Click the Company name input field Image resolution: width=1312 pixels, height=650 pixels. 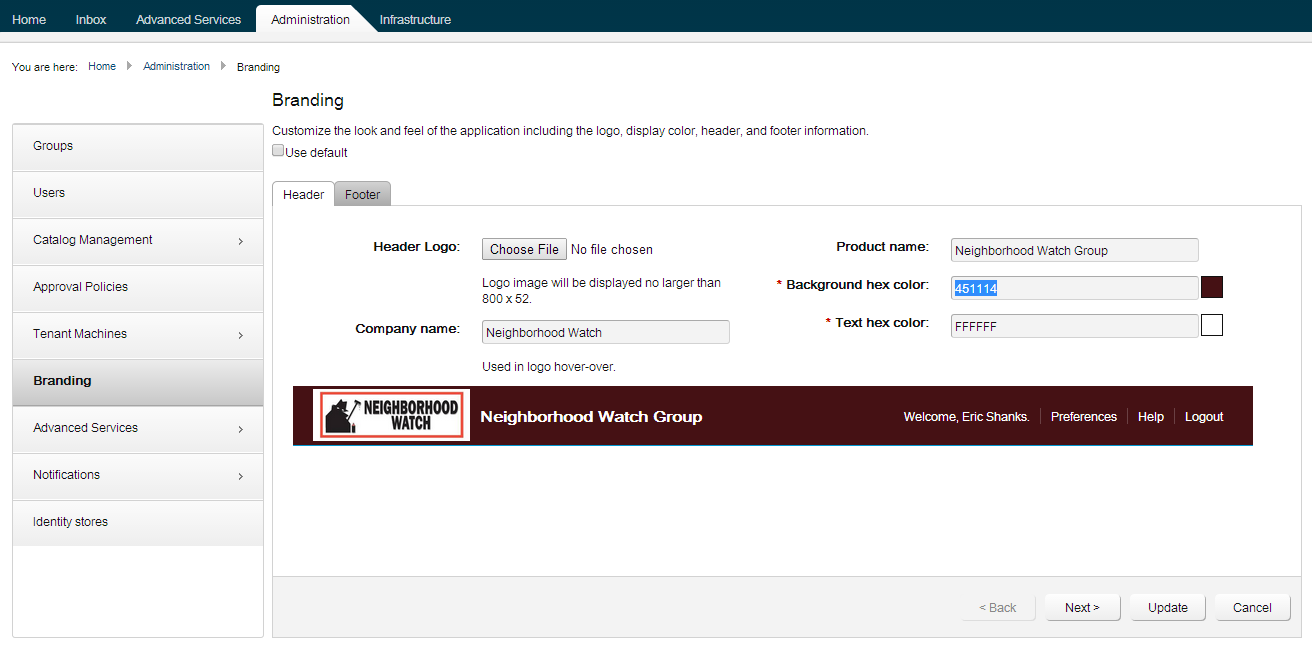coord(605,332)
